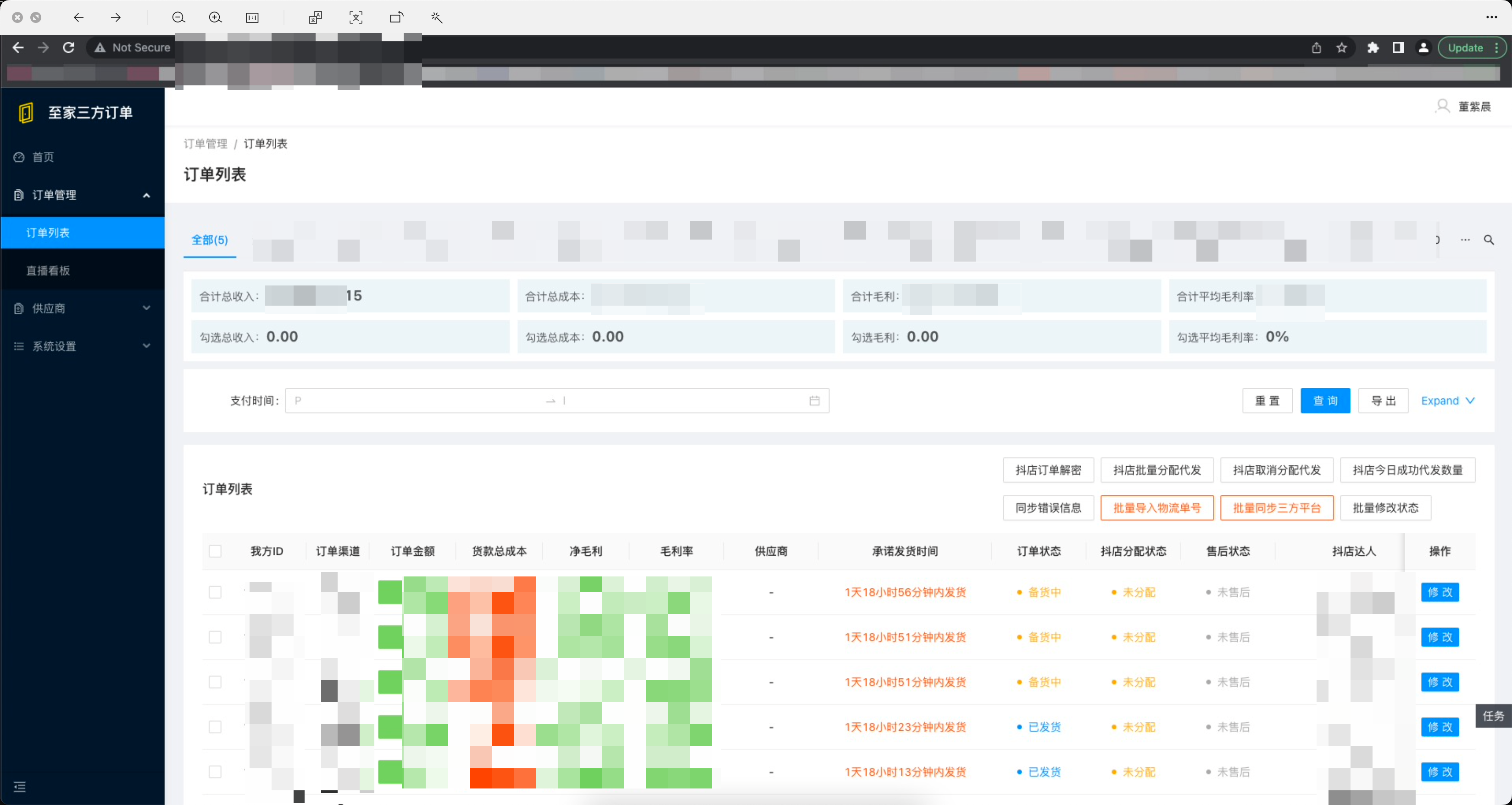
Task: Select all orders with header checkbox
Action: point(216,551)
